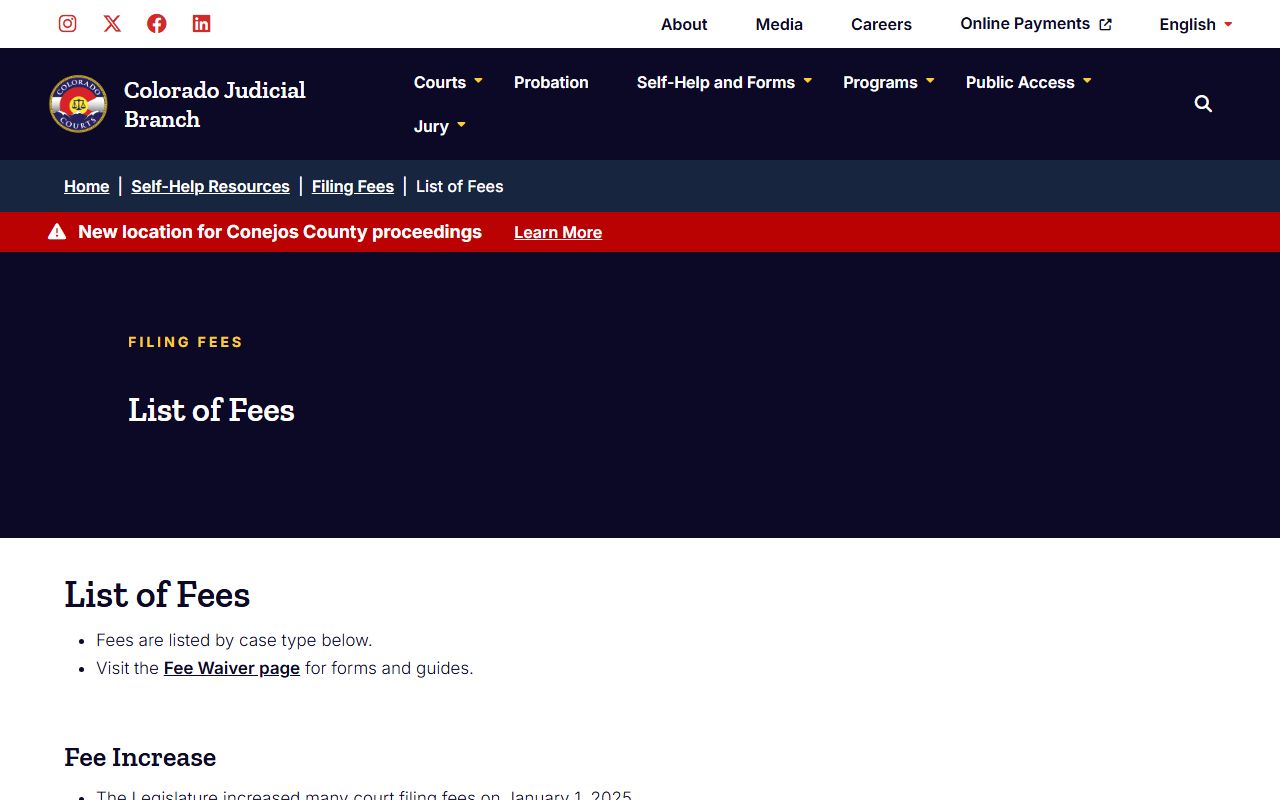This screenshot has height=800, width=1280.
Task: Open the Fee Waiver page link
Action: click(232, 668)
